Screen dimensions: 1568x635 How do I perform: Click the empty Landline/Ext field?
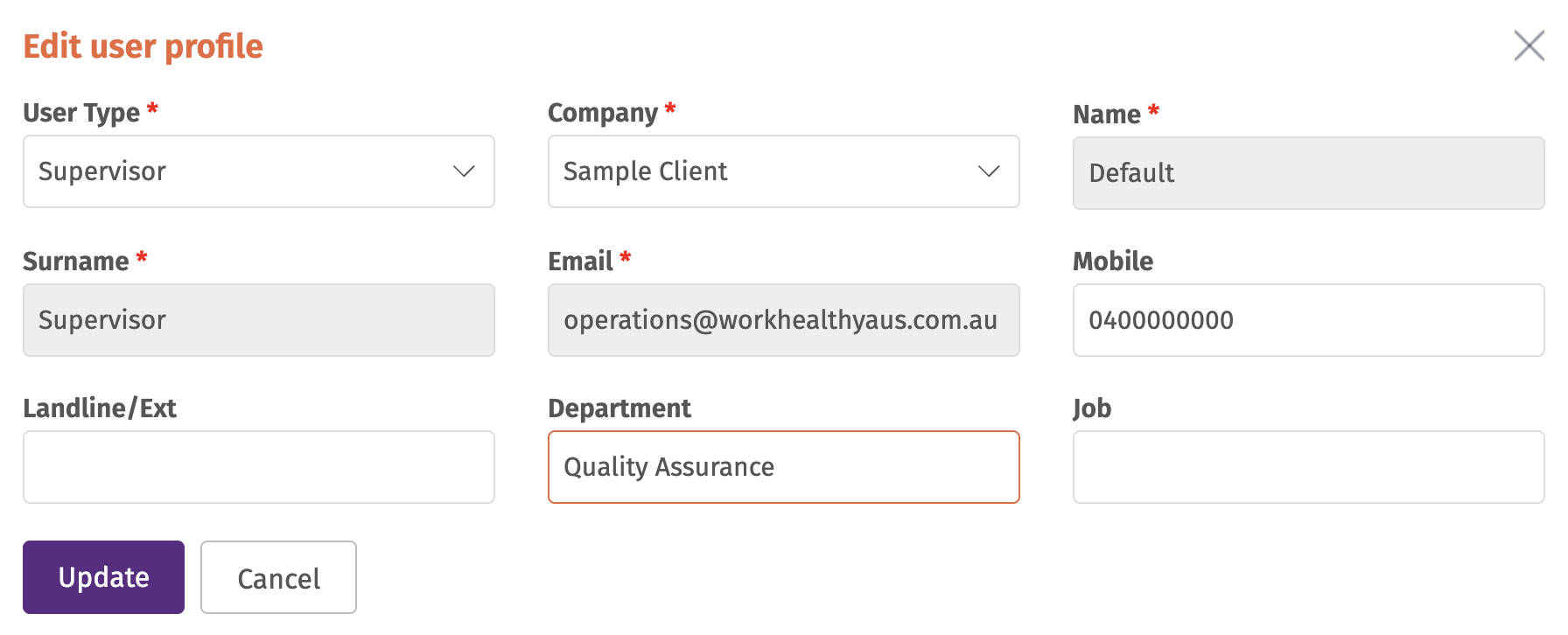click(x=259, y=467)
